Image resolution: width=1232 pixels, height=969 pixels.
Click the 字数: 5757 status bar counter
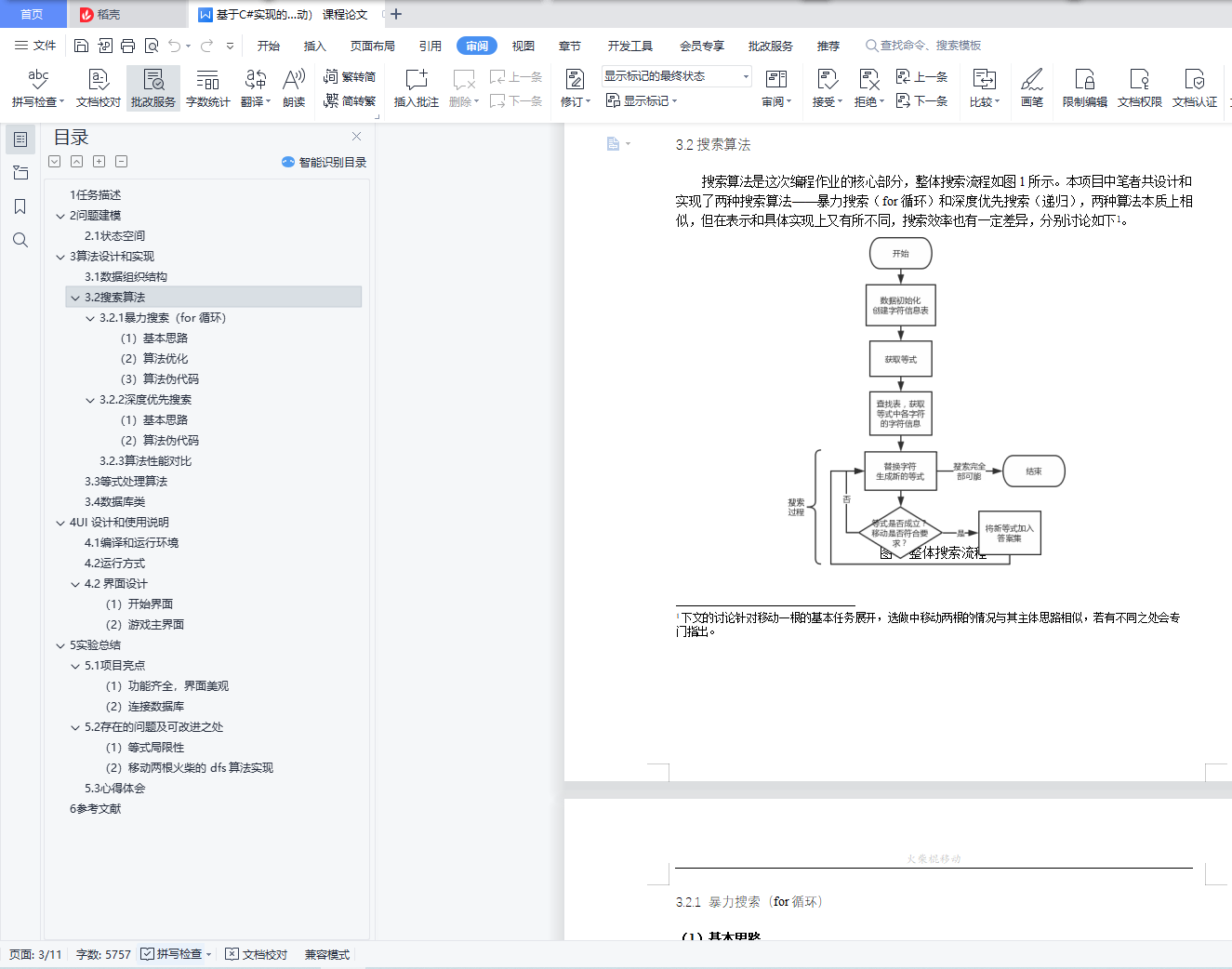tap(103, 954)
